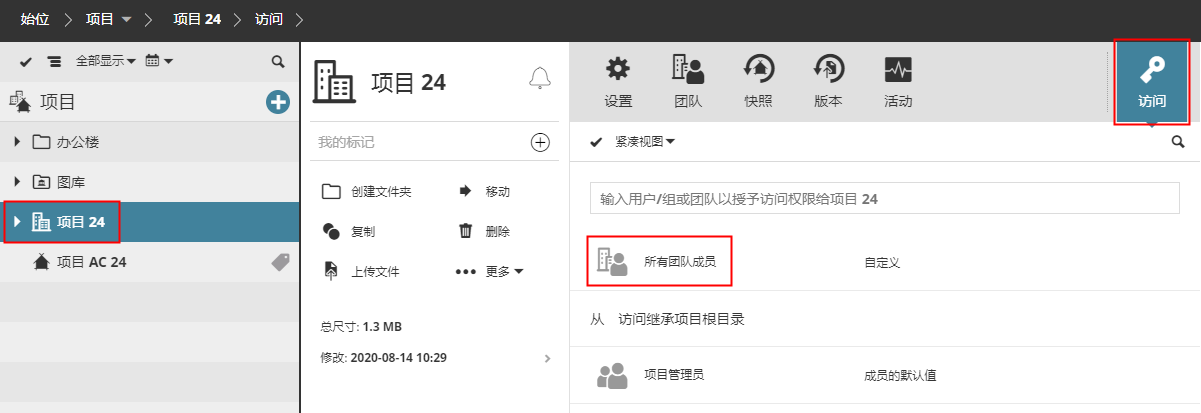The width and height of the screenshot is (1201, 413).
Task: Click 上传文件 action
Action: coord(361,271)
